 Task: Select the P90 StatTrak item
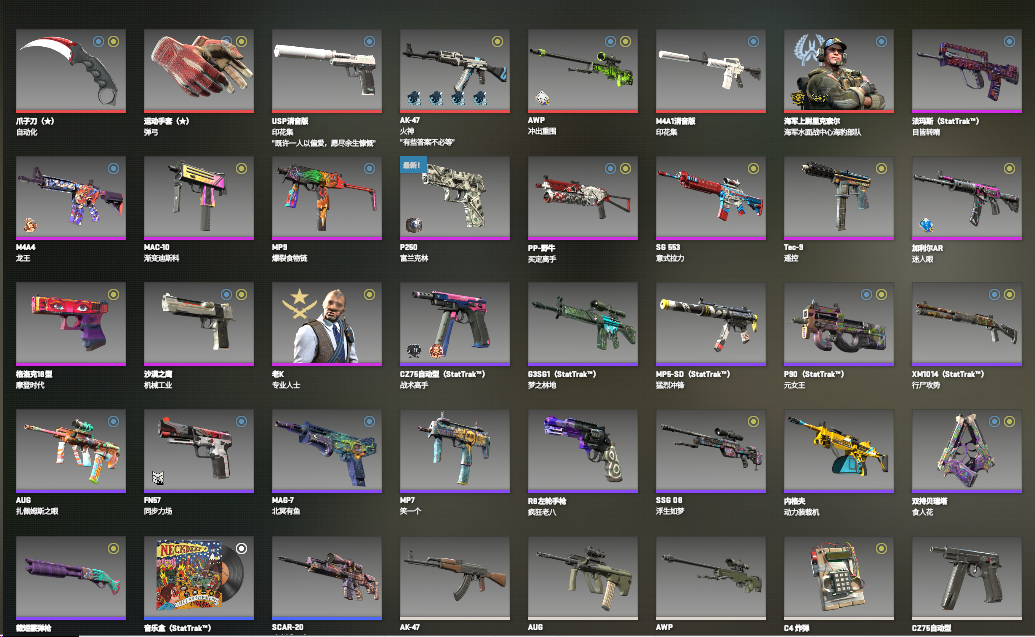(839, 324)
